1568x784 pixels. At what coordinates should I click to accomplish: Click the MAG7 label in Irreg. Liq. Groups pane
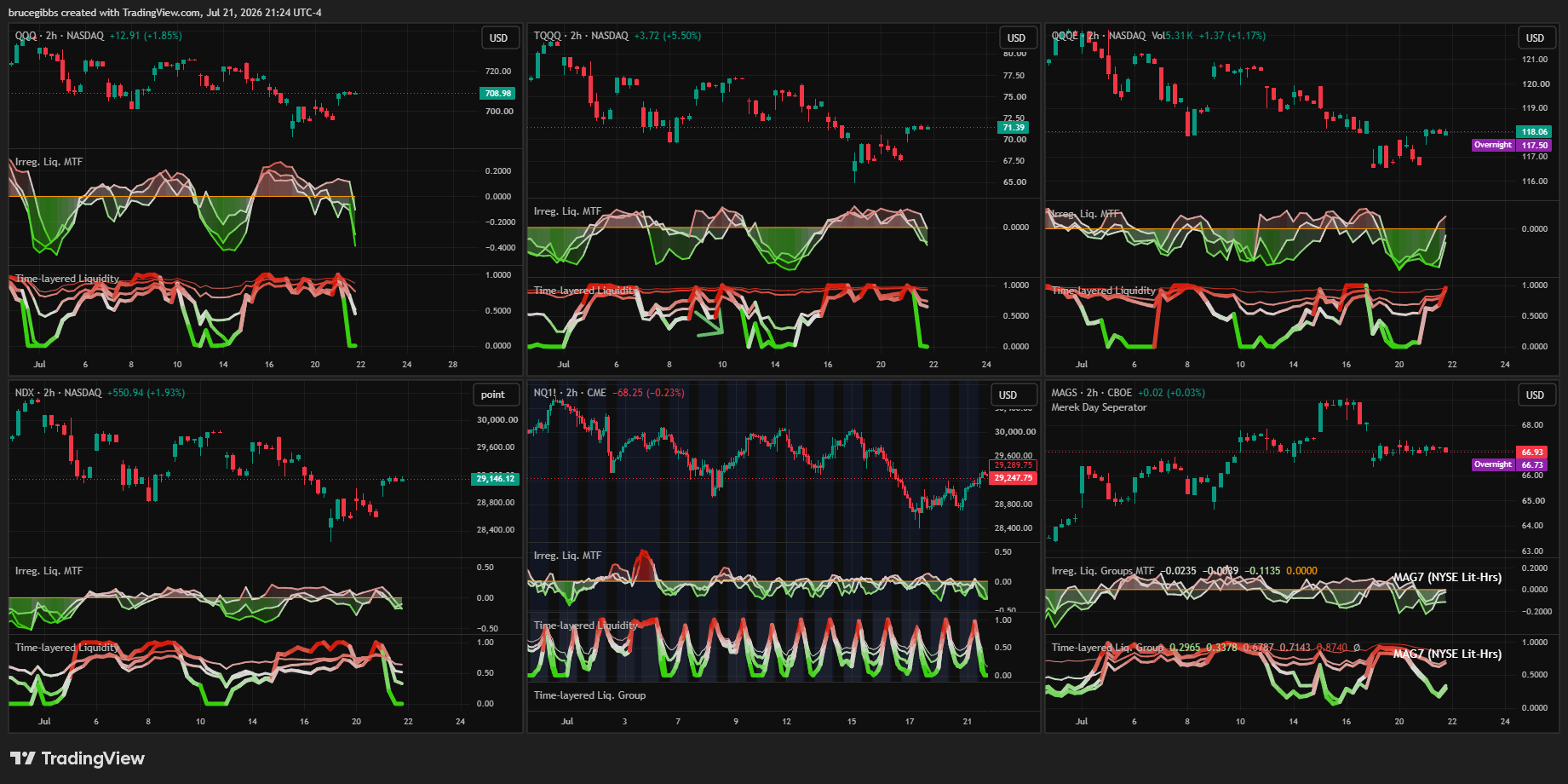1447,578
